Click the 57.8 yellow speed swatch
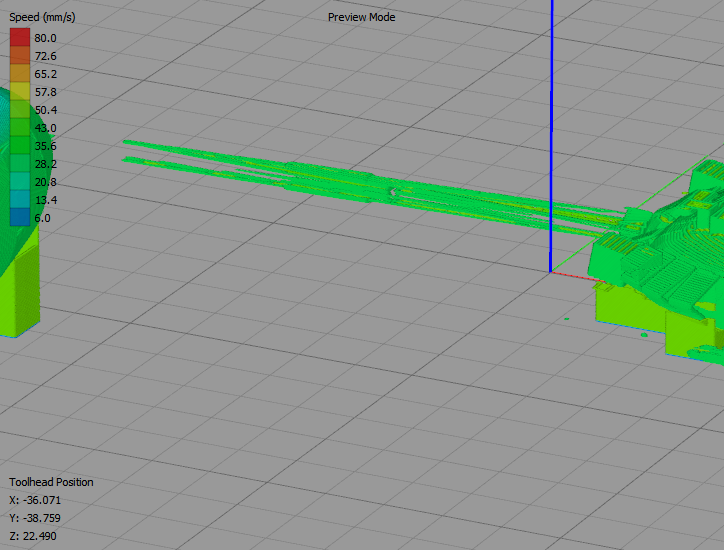 [x=20, y=91]
